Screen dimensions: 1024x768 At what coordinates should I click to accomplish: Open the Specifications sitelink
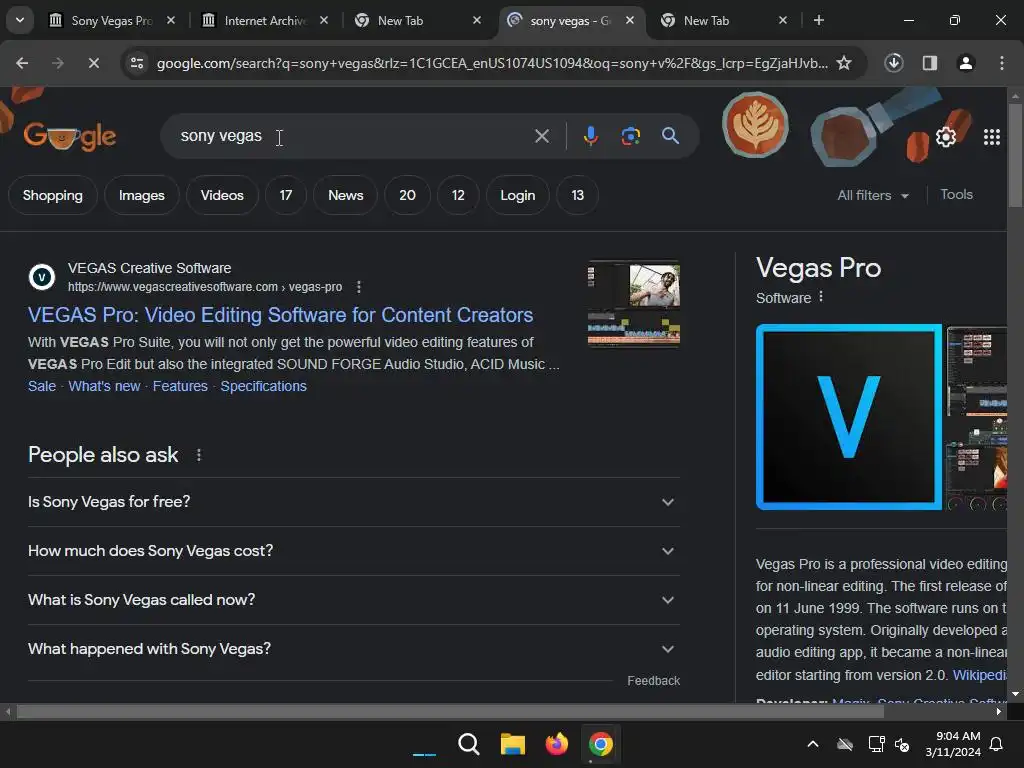263,386
